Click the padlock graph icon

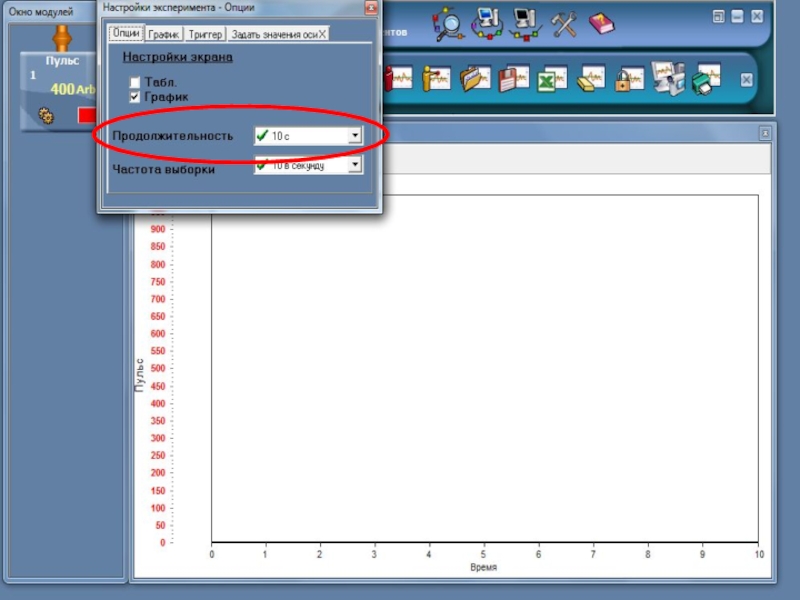click(x=629, y=80)
